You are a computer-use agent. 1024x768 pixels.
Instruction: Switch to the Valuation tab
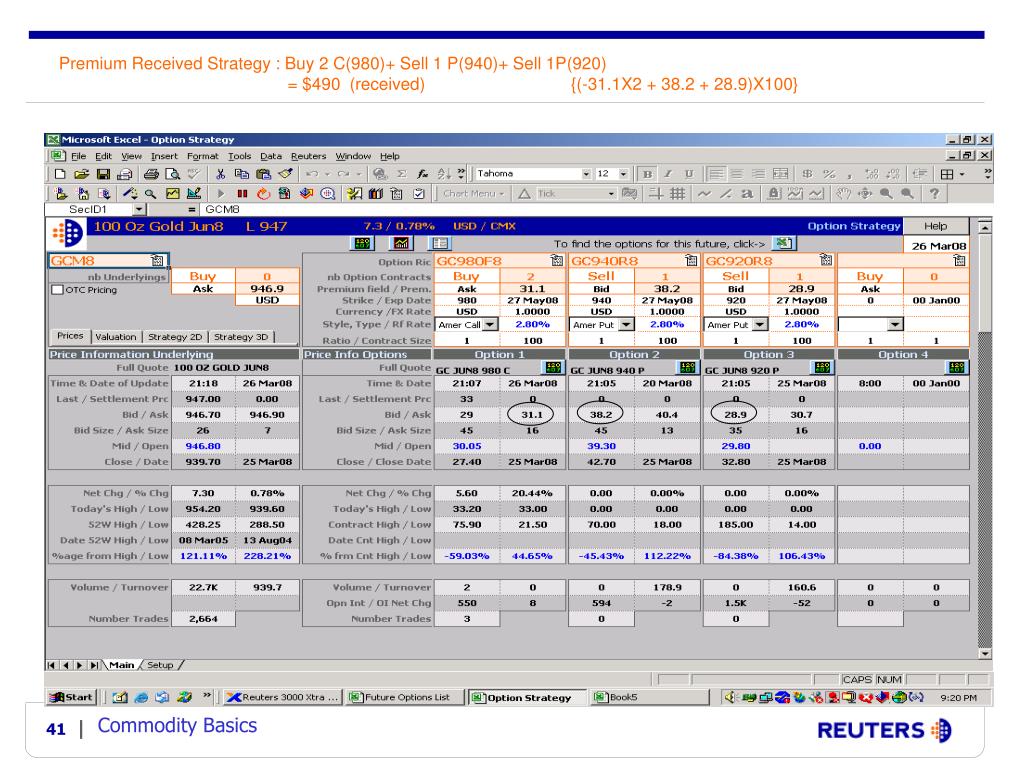[116, 336]
